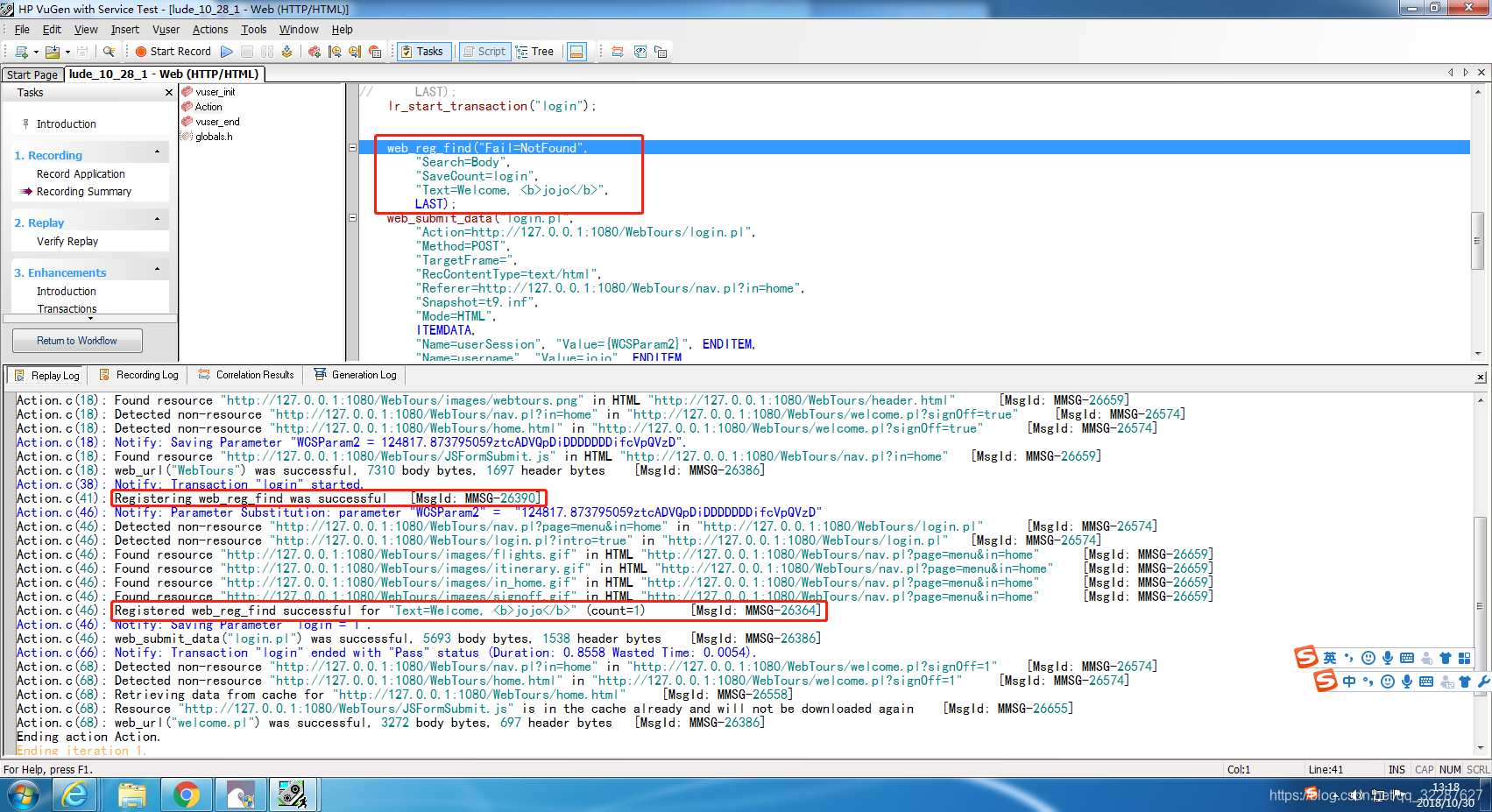
Task: Open File Explorer from taskbar
Action: (x=131, y=795)
